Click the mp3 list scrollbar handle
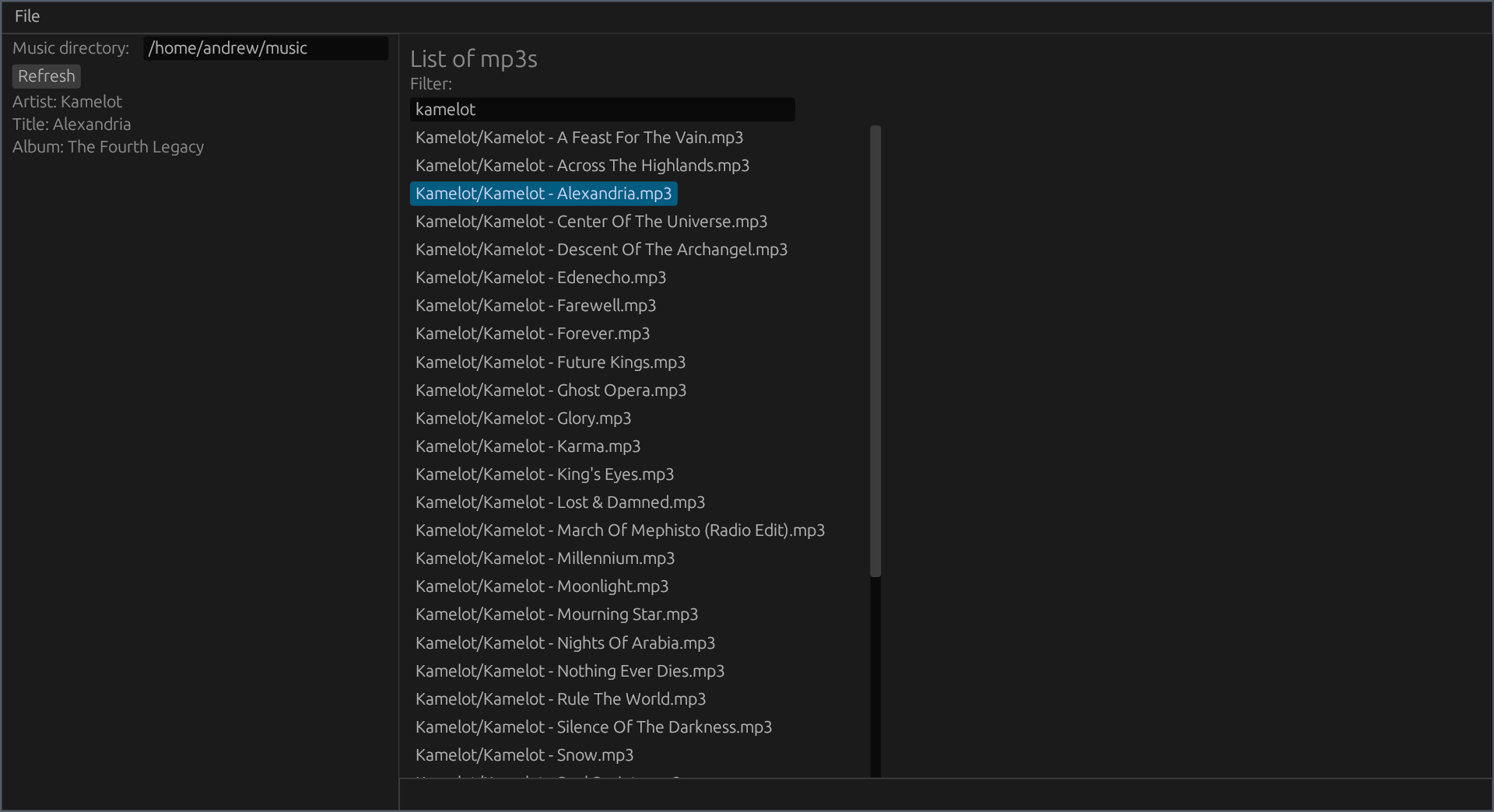 pos(875,351)
